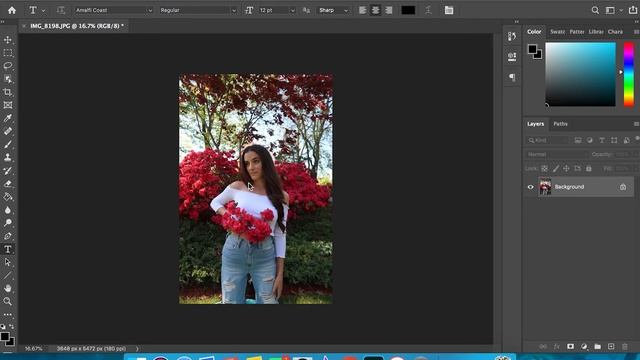Toggle text orientation in options bar
Viewport: 640px width, 360px height.
click(x=61, y=10)
